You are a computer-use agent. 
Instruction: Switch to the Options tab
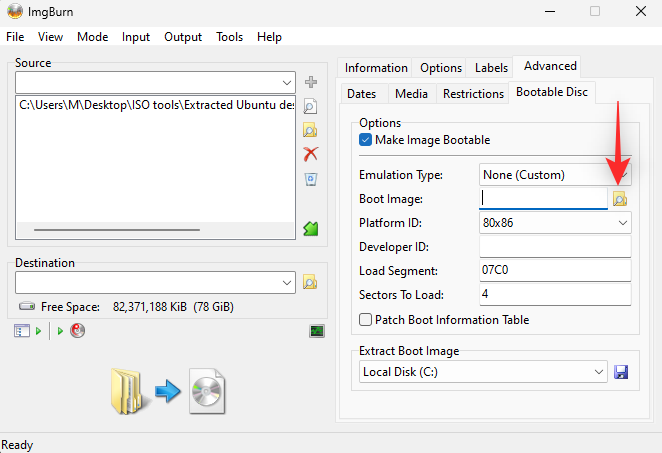click(x=441, y=68)
